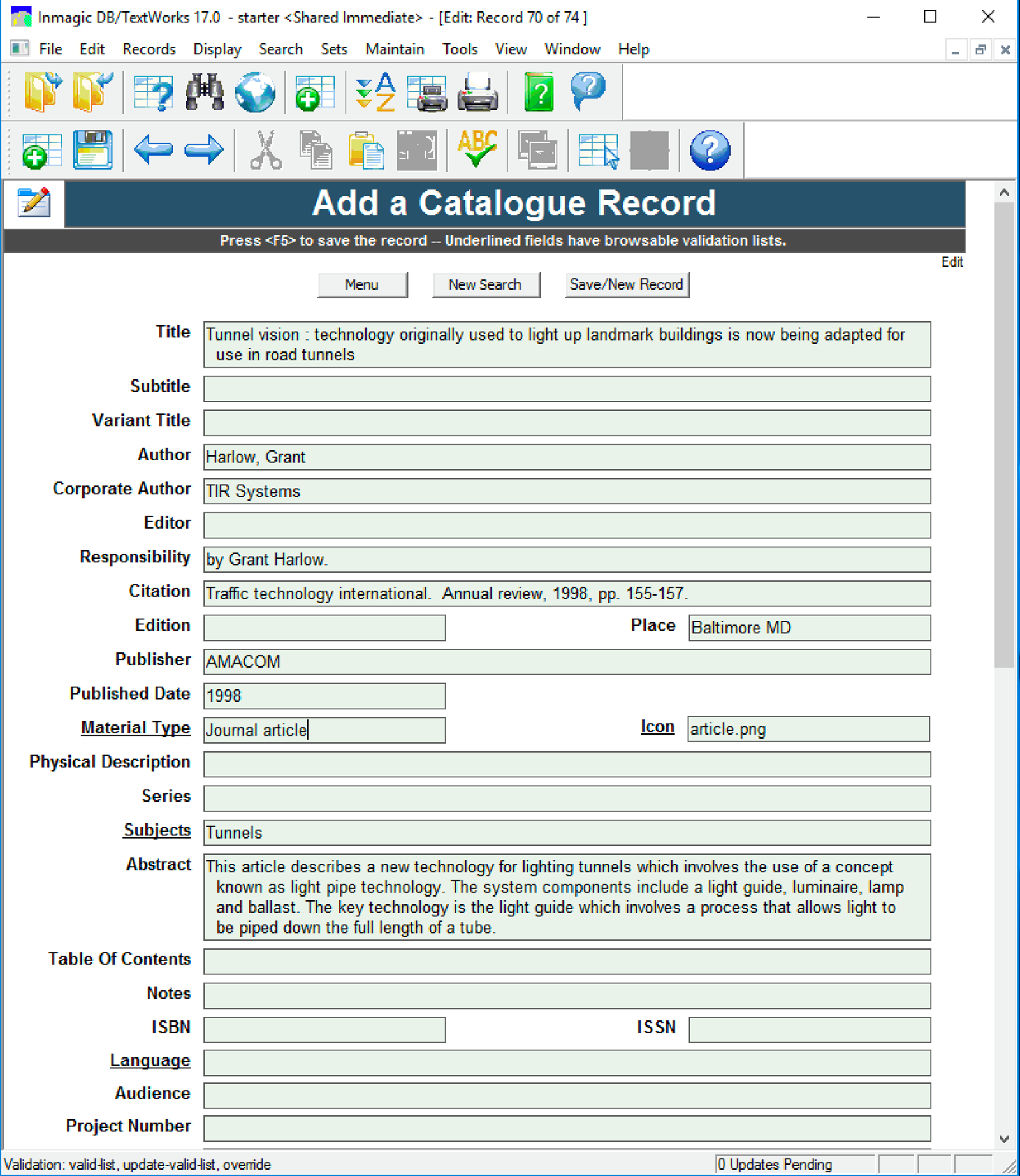Click the printer icon in top toolbar
Image resolution: width=1020 pixels, height=1176 pixels.
(477, 92)
